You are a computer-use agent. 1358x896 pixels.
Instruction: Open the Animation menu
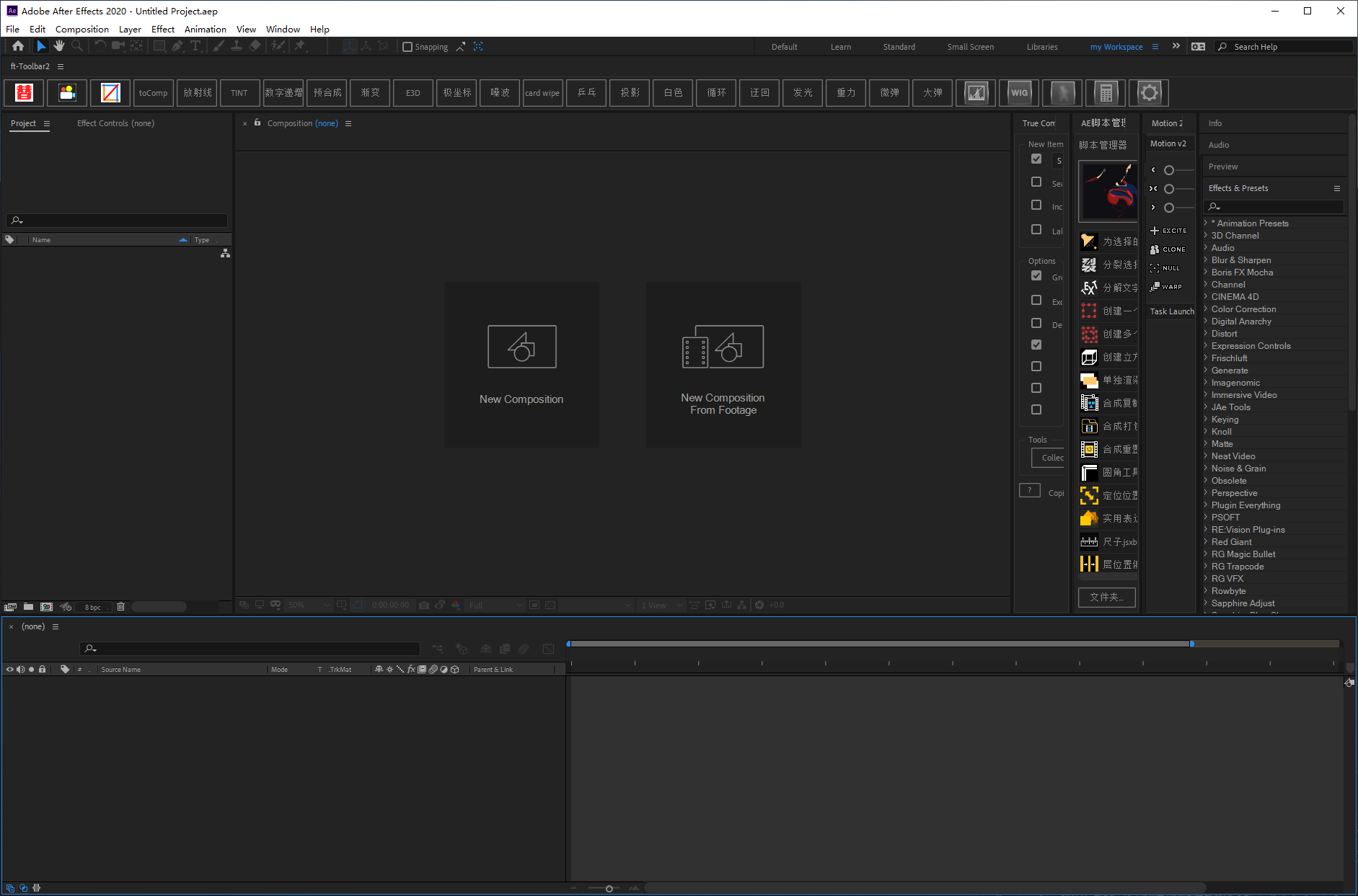pos(206,30)
